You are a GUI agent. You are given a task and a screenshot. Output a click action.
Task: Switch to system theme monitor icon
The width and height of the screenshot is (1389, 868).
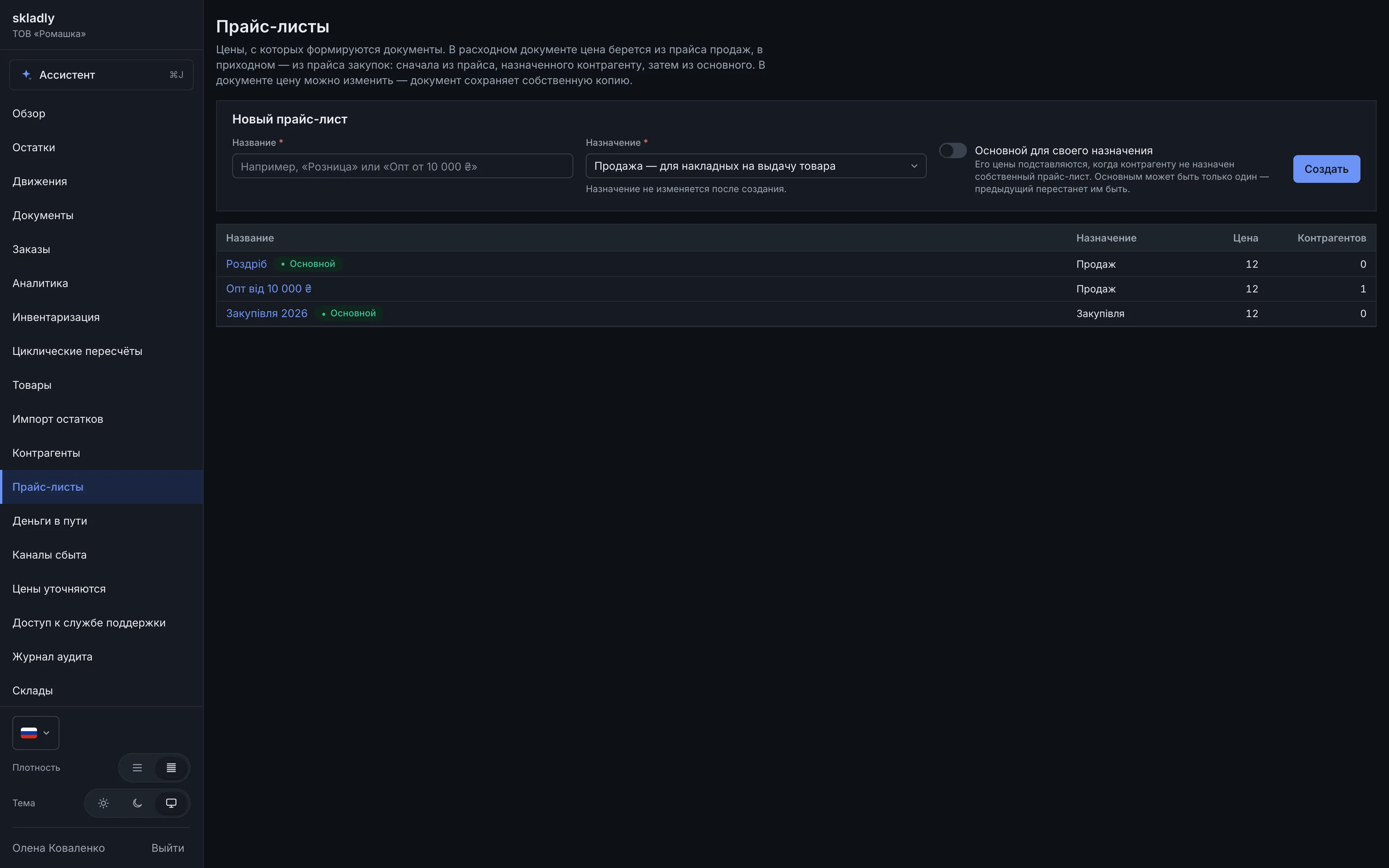pyautogui.click(x=171, y=803)
